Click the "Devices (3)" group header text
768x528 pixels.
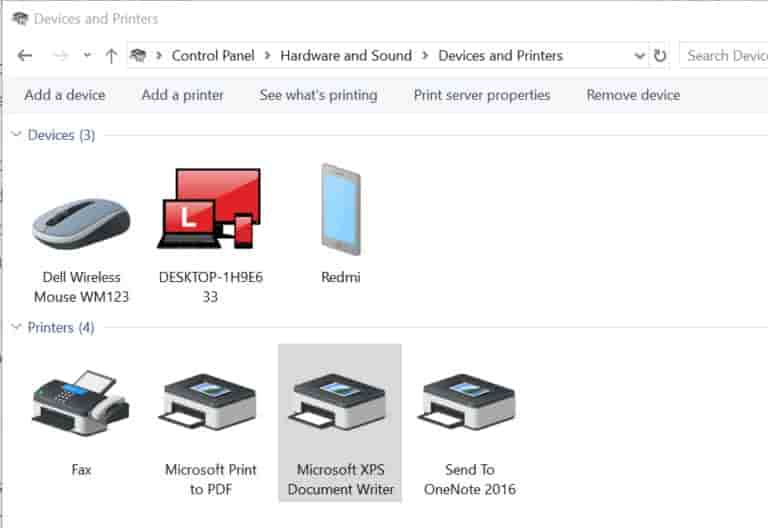pyautogui.click(x=61, y=135)
